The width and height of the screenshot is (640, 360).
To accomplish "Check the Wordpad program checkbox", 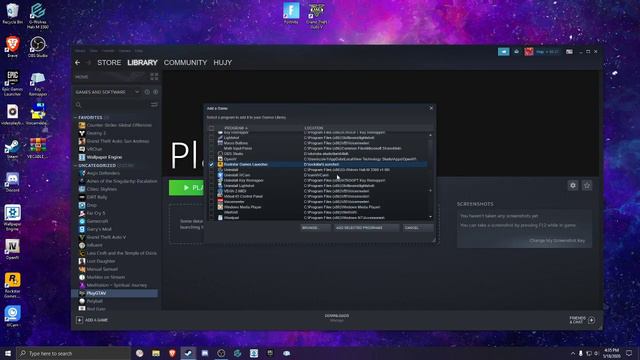I will pos(211,218).
